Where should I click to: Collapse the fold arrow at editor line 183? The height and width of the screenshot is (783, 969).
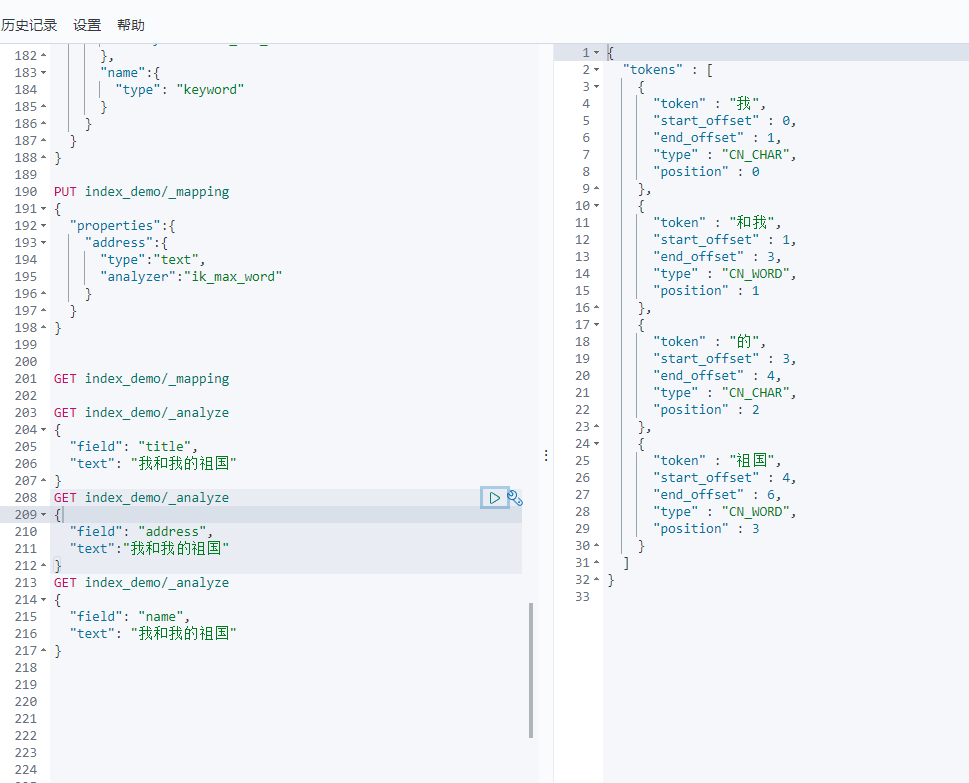pyautogui.click(x=44, y=73)
